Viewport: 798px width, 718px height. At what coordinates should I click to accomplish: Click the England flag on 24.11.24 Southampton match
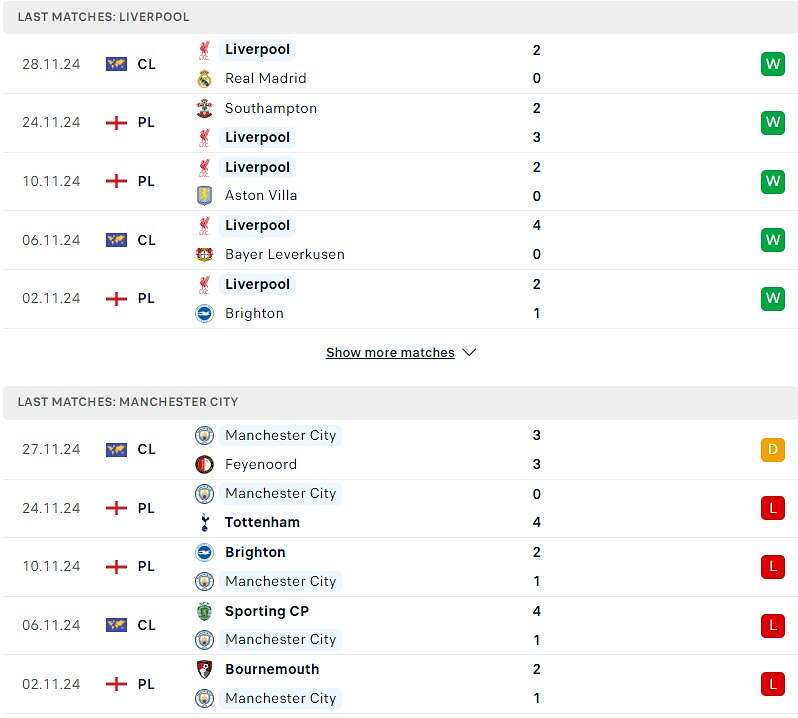point(117,123)
